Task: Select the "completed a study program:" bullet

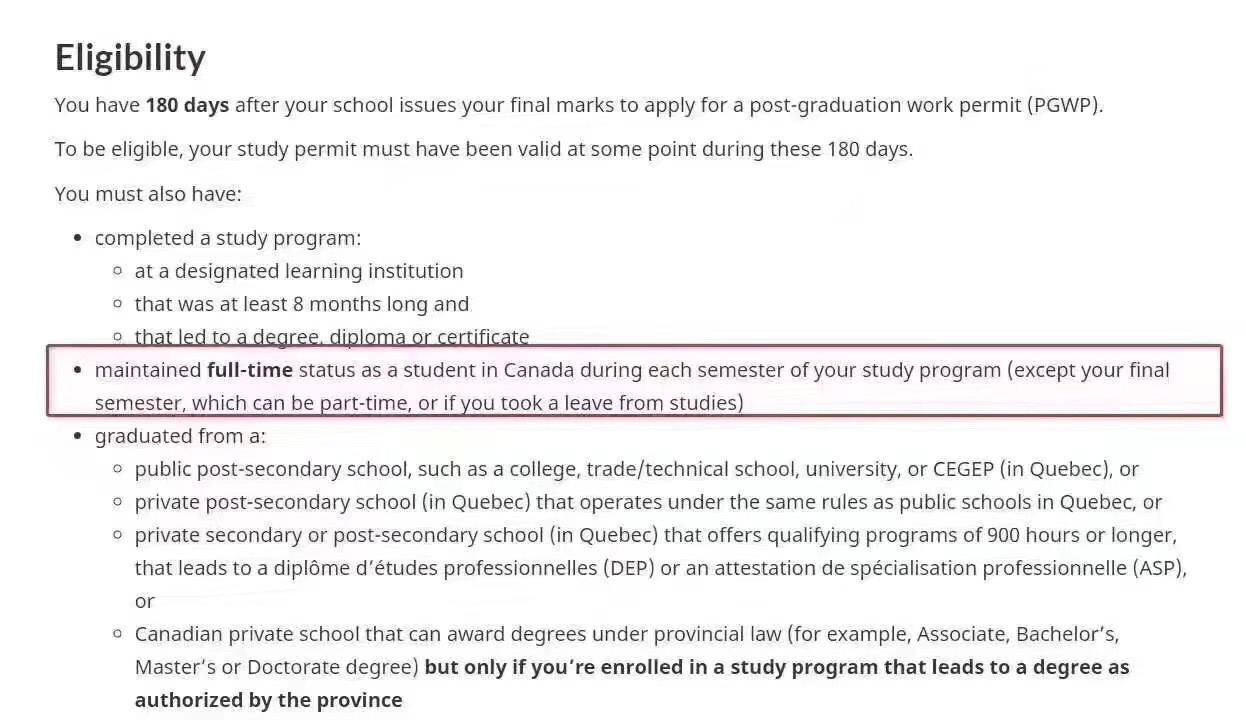Action: (227, 238)
